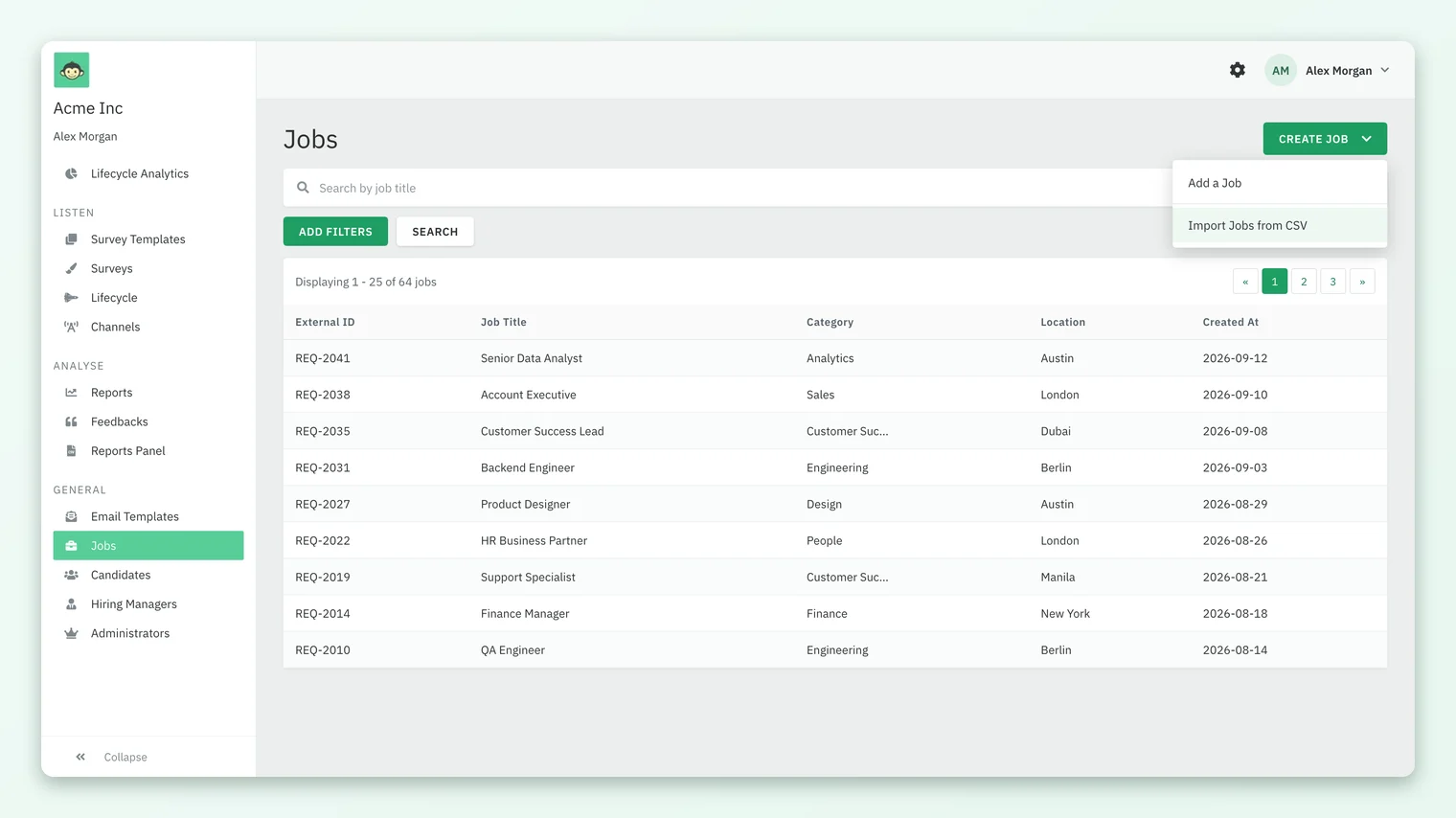Click the Analytics category cell

(x=830, y=358)
